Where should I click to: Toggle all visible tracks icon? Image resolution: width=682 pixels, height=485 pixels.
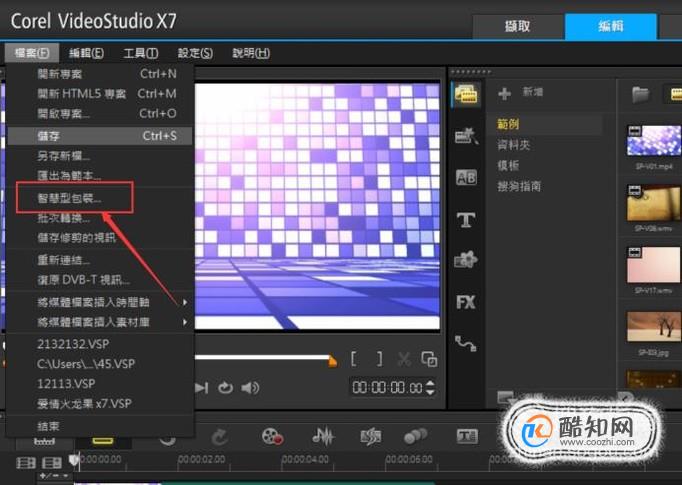pyautogui.click(x=26, y=463)
